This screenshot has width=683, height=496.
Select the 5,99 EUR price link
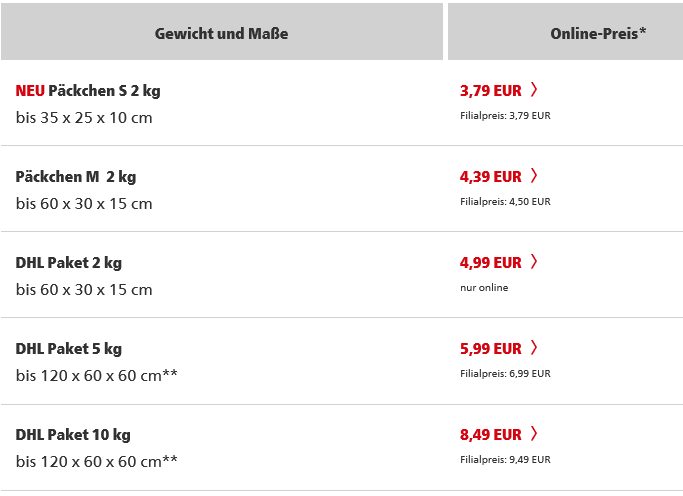[x=490, y=349]
